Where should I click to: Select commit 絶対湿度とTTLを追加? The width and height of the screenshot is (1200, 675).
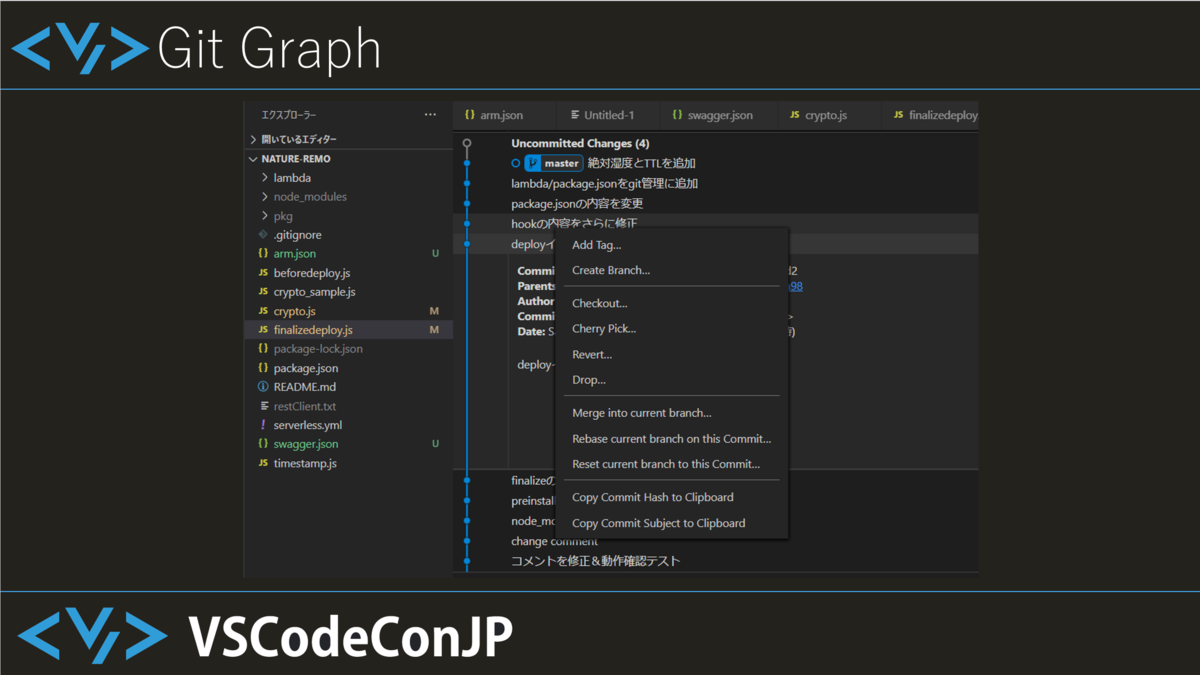pyautogui.click(x=642, y=163)
